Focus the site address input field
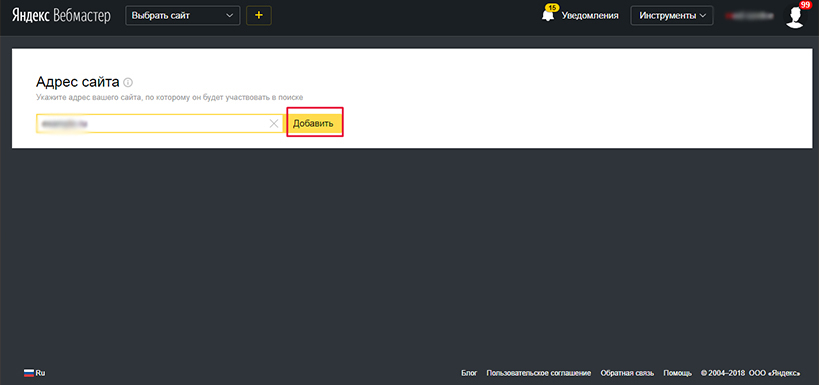 159,124
